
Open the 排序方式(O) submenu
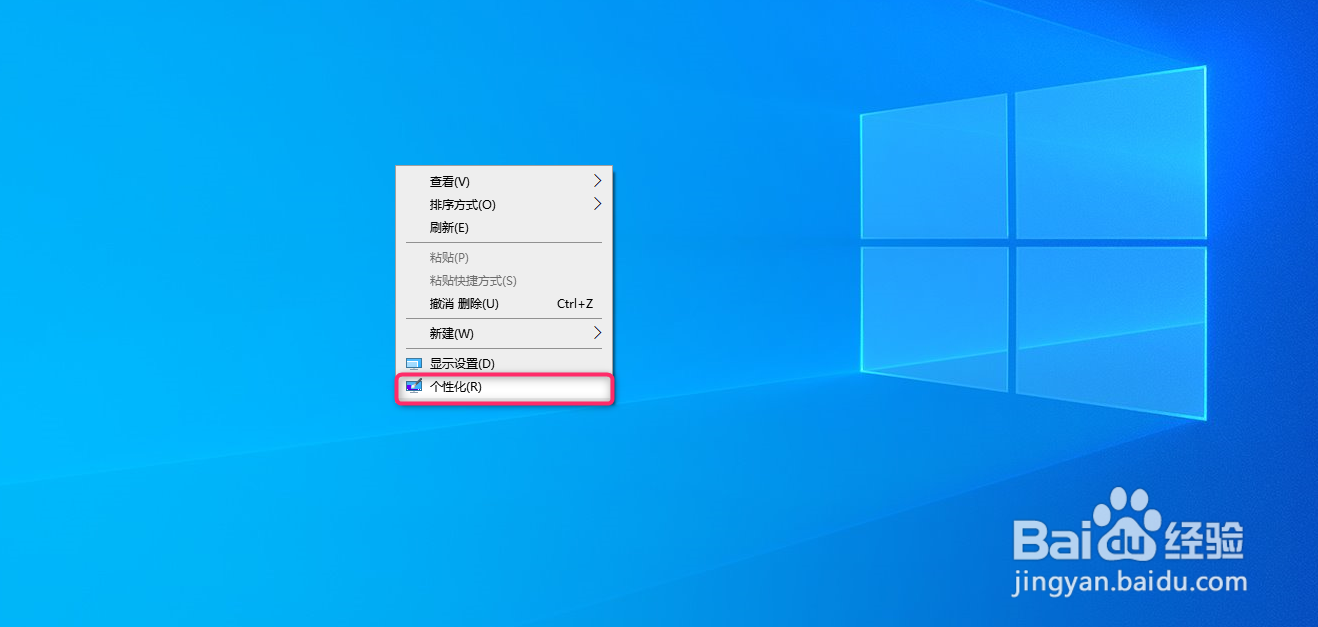[x=504, y=204]
